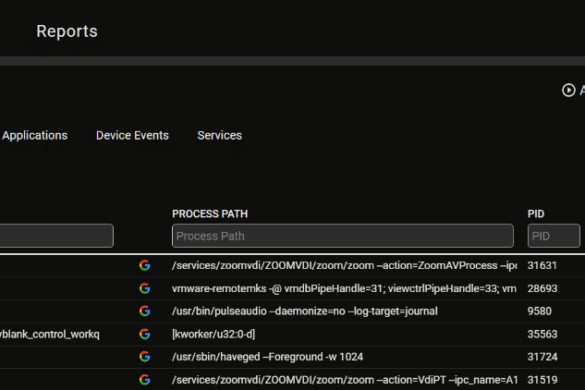Sort by the PROCESS PATH column header
The image size is (585, 390).
click(x=210, y=214)
